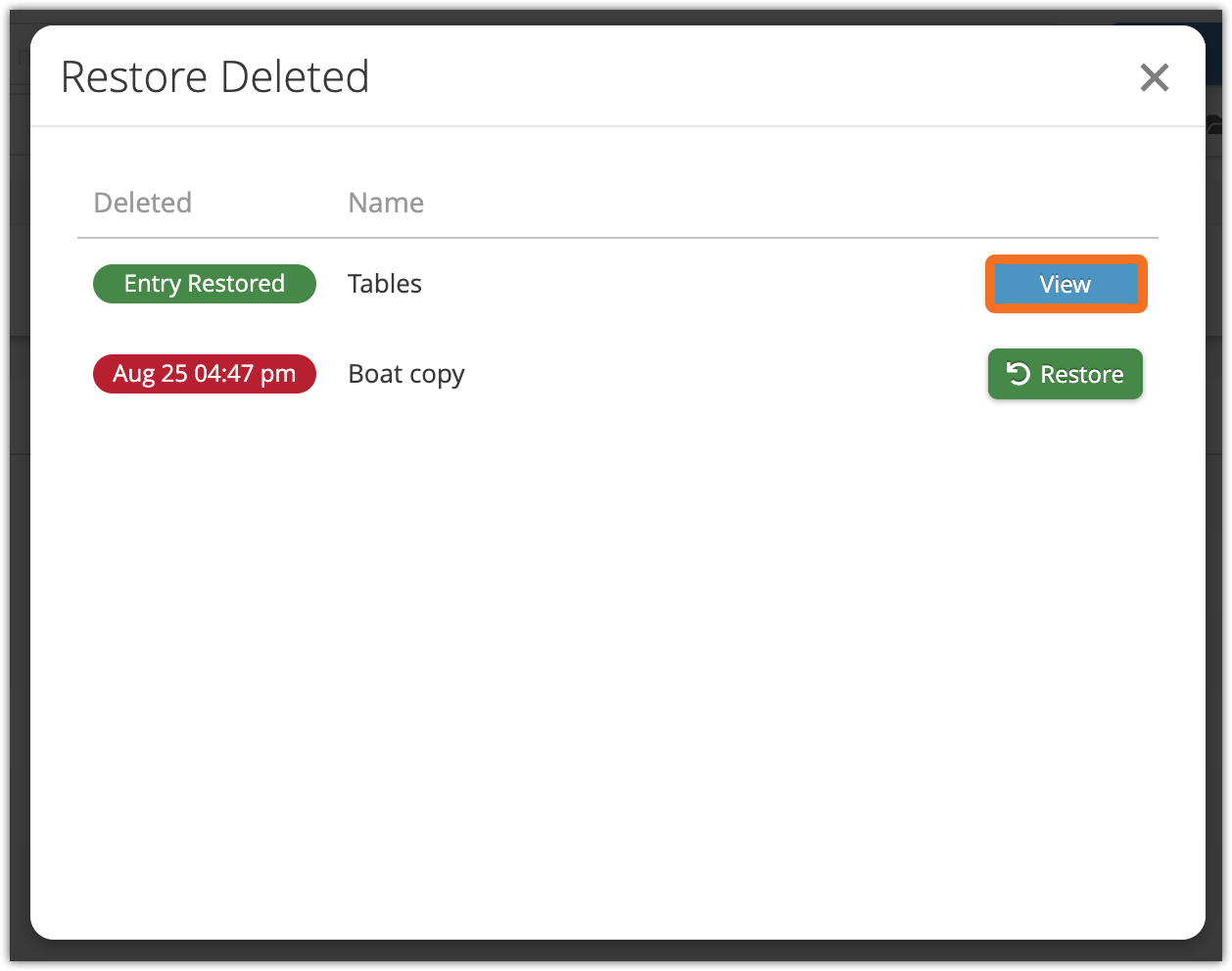
Task: Click the circular arrow icon on Restore
Action: [1019, 374]
